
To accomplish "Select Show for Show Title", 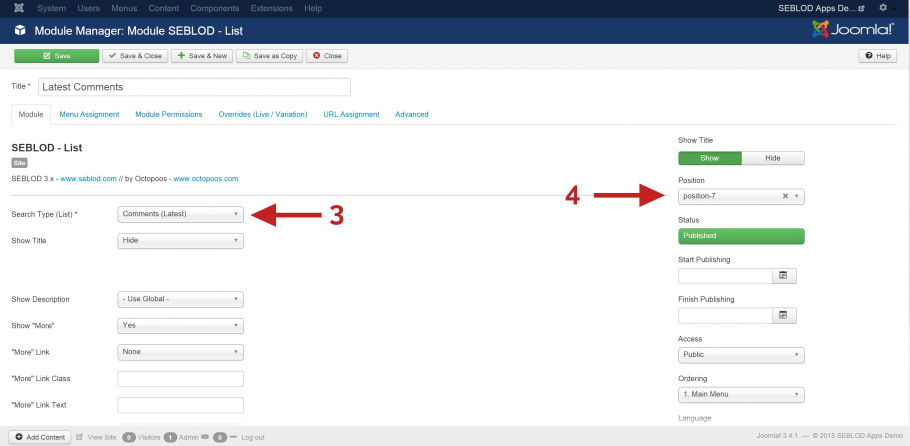I will point(710,158).
